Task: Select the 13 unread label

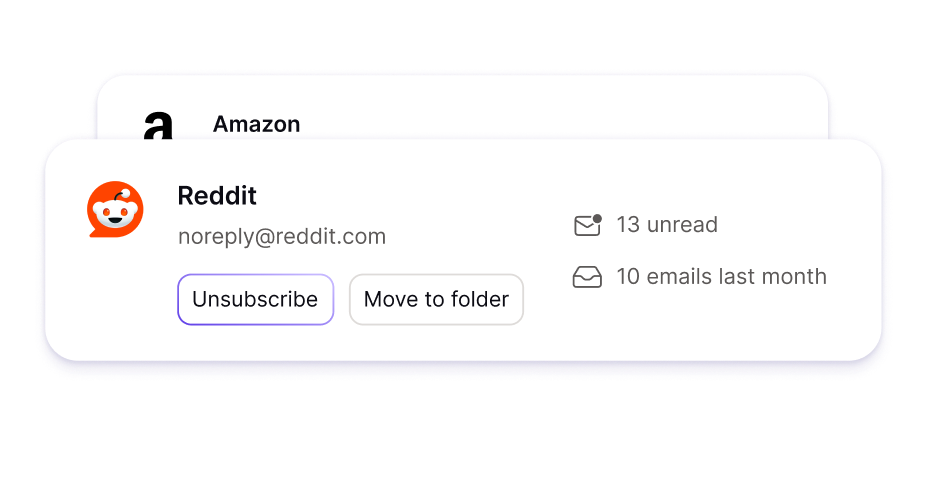Action: pos(667,225)
